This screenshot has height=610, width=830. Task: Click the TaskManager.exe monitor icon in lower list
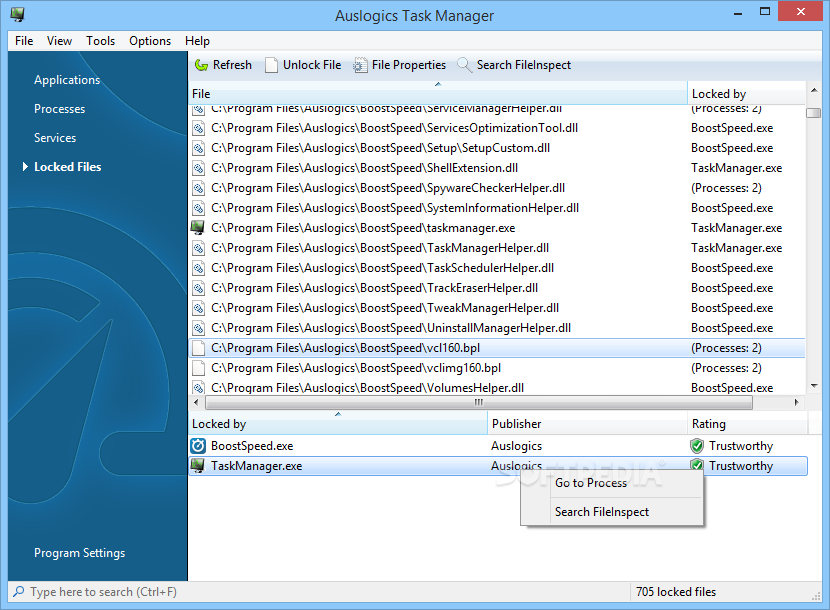[x=198, y=466]
